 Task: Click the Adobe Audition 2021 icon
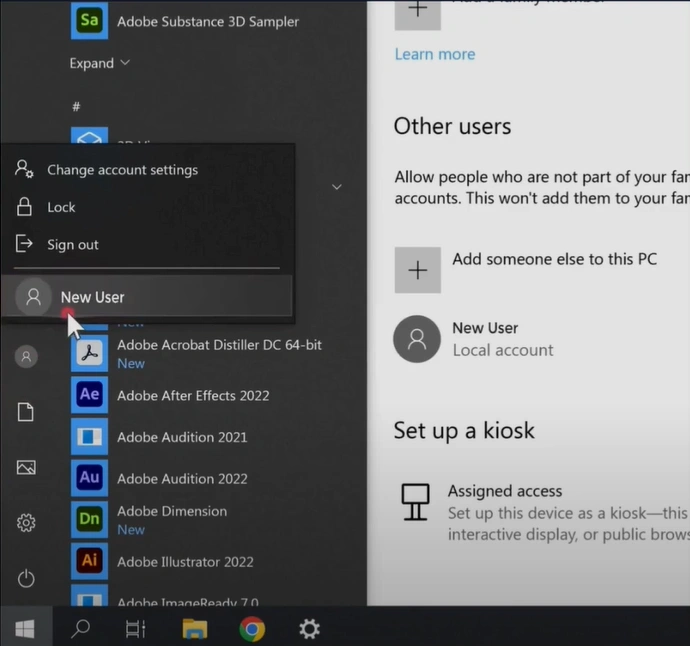click(89, 437)
